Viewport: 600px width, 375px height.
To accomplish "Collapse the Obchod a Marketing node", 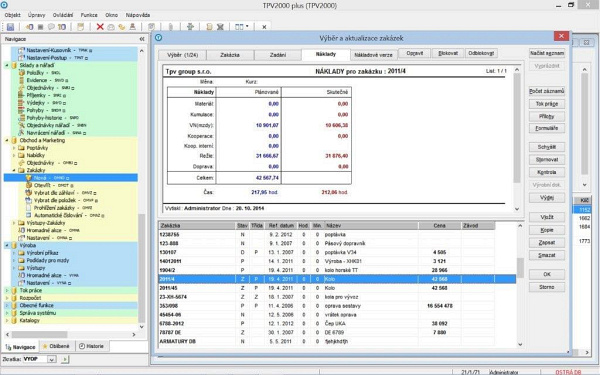I will [x=7, y=140].
